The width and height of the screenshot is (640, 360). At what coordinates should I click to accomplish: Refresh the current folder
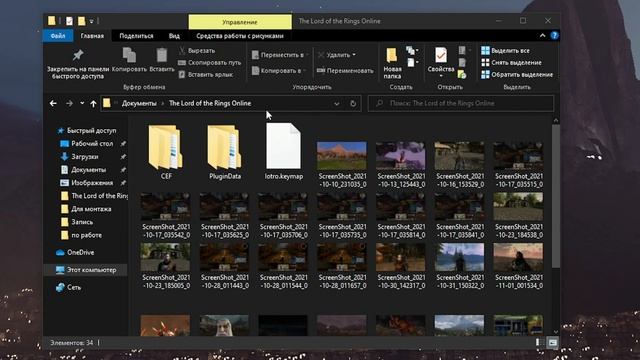353,104
